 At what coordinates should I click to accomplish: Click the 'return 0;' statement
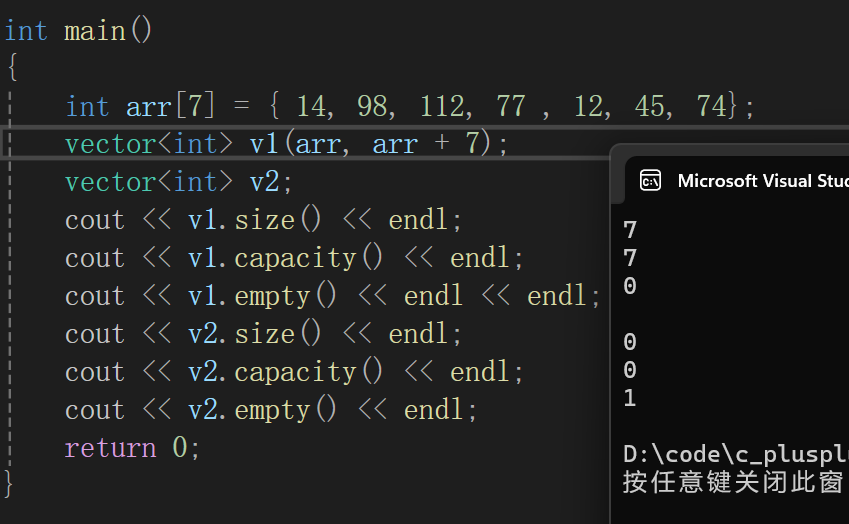pos(132,448)
